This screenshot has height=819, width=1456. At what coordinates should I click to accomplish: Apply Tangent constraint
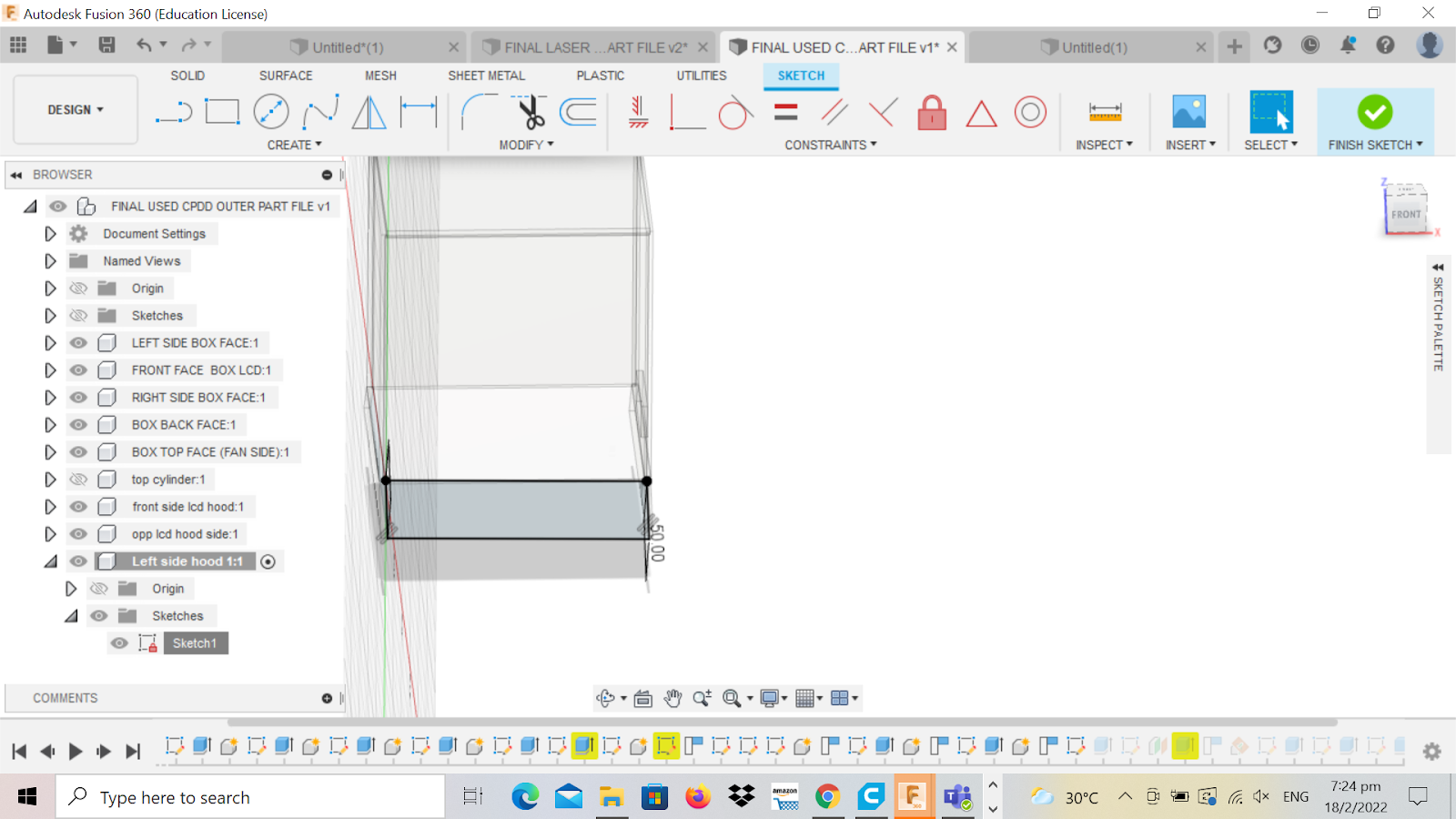[x=735, y=113]
